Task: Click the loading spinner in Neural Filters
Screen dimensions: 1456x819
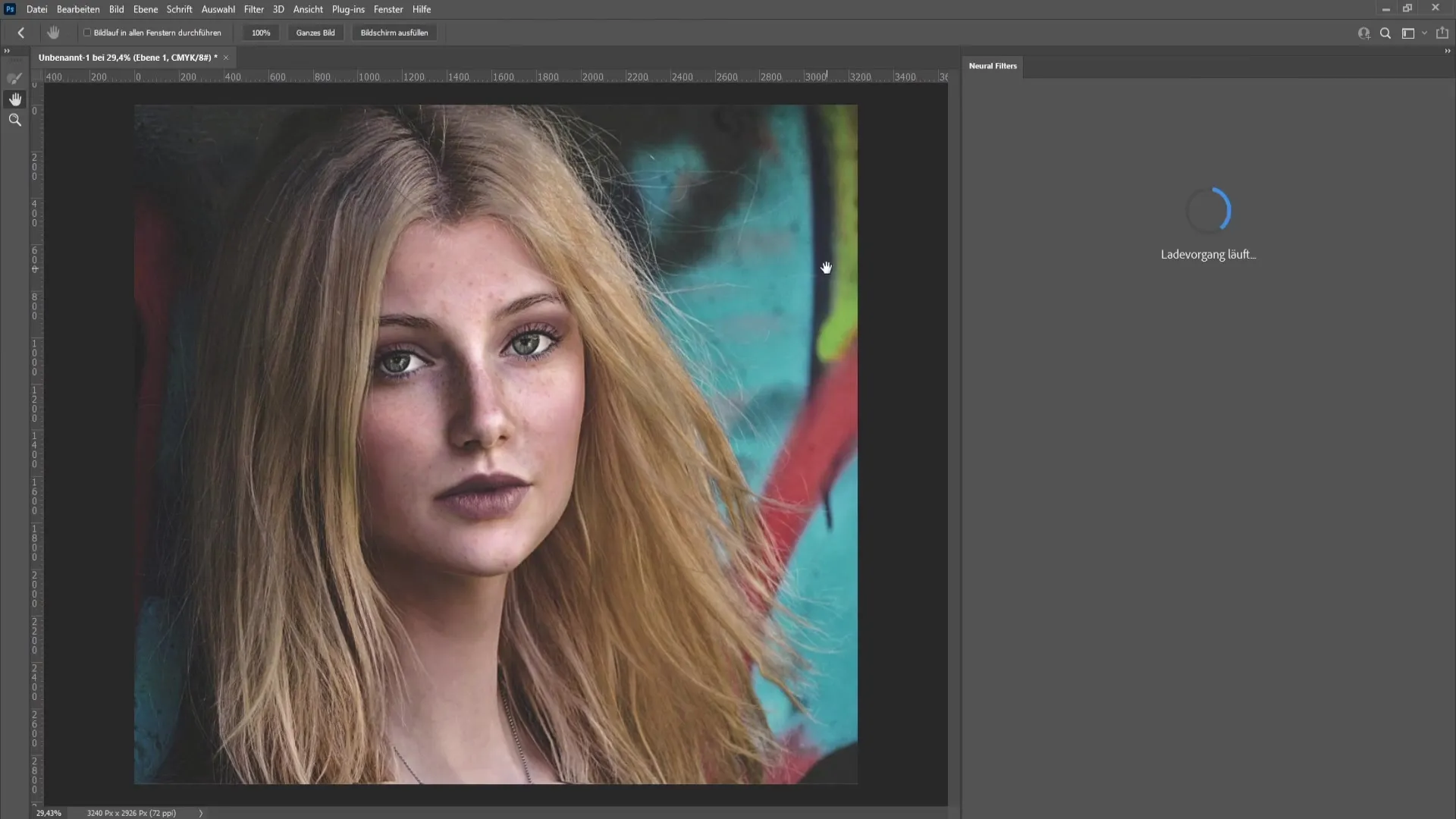Action: (1208, 210)
